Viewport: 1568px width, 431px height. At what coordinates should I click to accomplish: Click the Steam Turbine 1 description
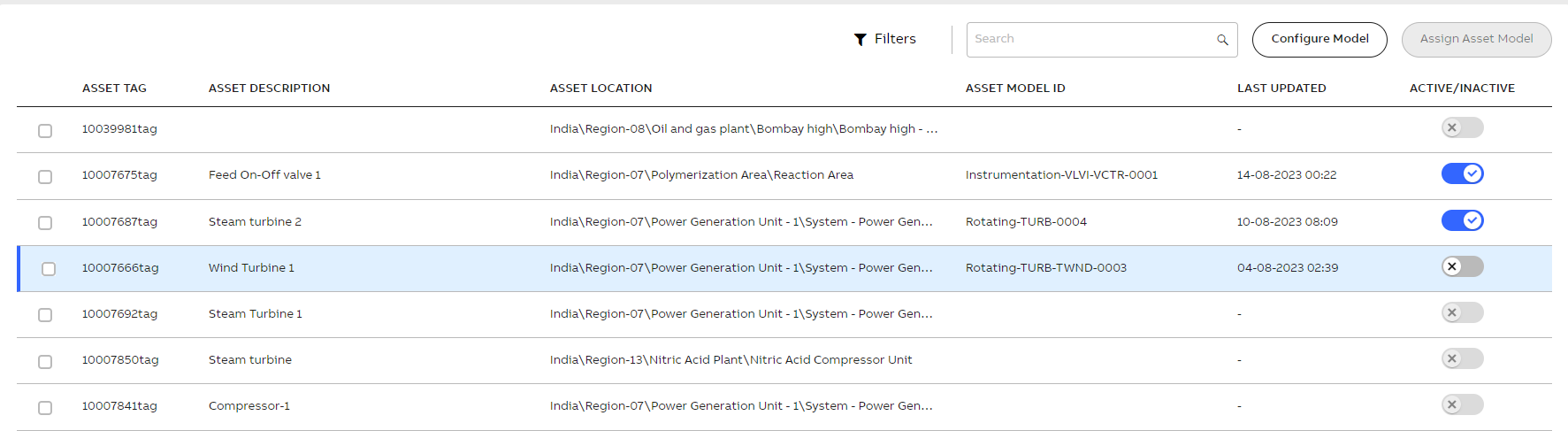click(256, 314)
